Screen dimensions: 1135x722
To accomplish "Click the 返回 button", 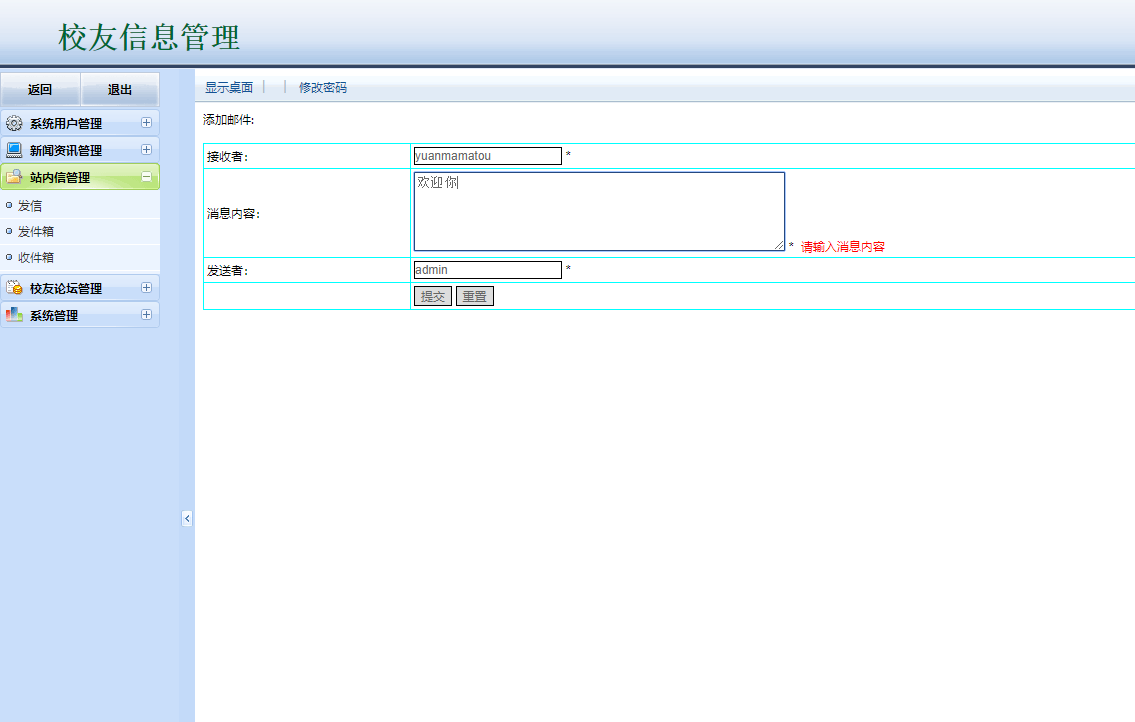I will pos(40,90).
